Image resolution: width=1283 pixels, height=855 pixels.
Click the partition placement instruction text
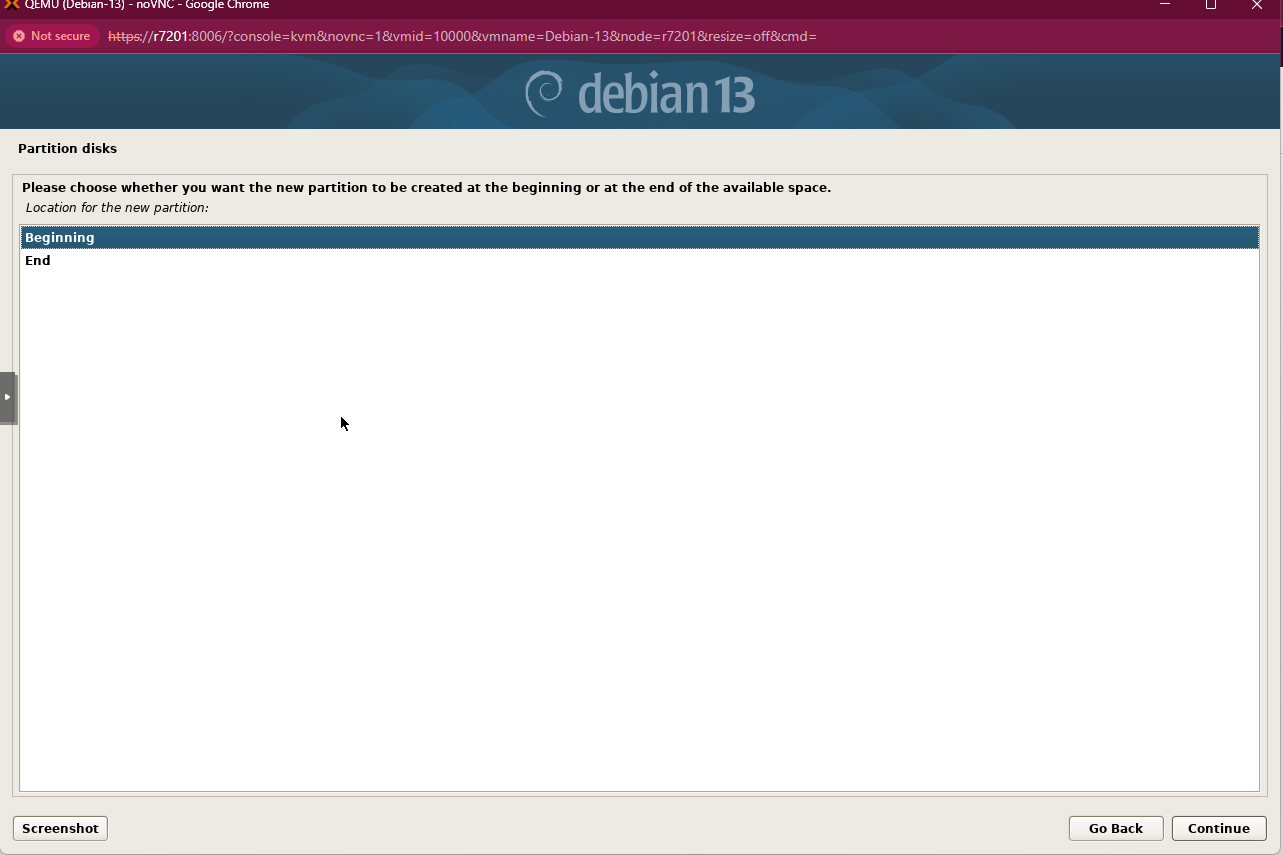426,188
